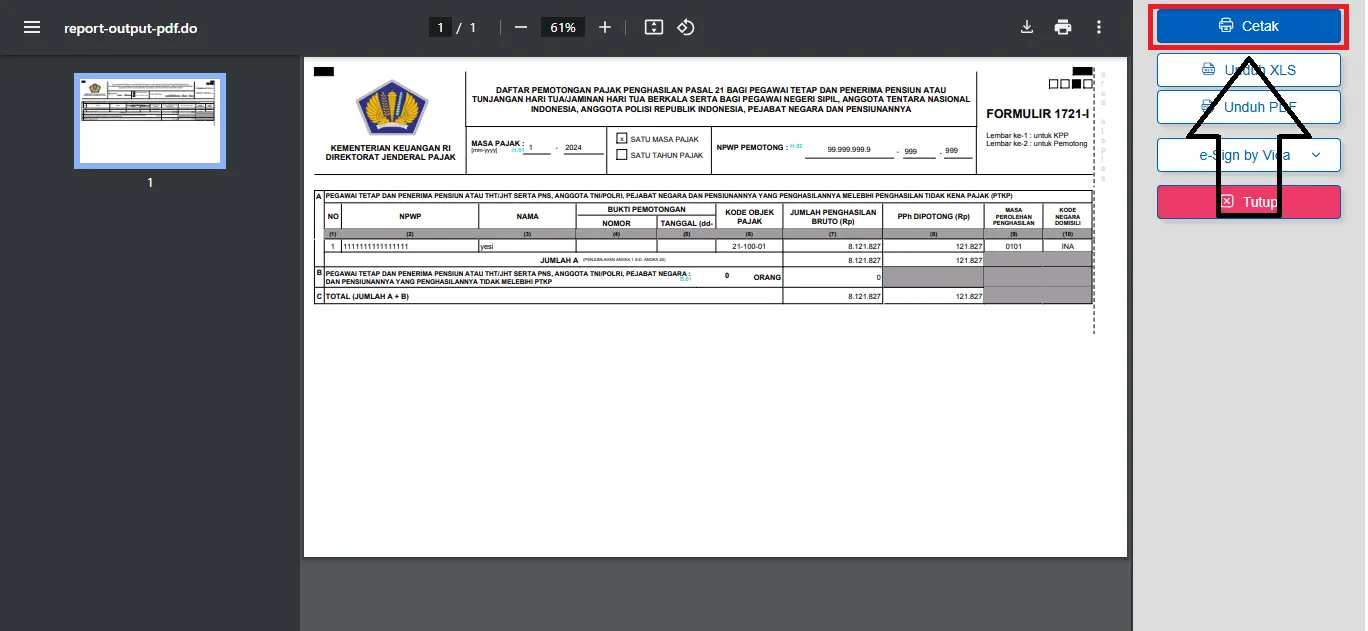The height and width of the screenshot is (631, 1368).
Task: Close the report with Tutup button
Action: 1248,202
